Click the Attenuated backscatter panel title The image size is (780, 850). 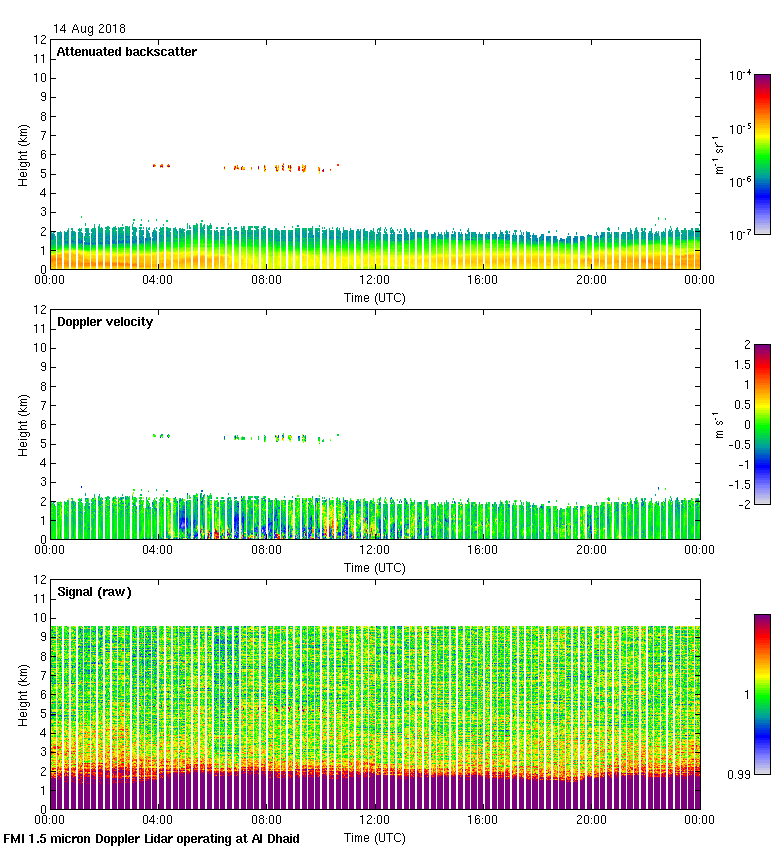click(126, 52)
